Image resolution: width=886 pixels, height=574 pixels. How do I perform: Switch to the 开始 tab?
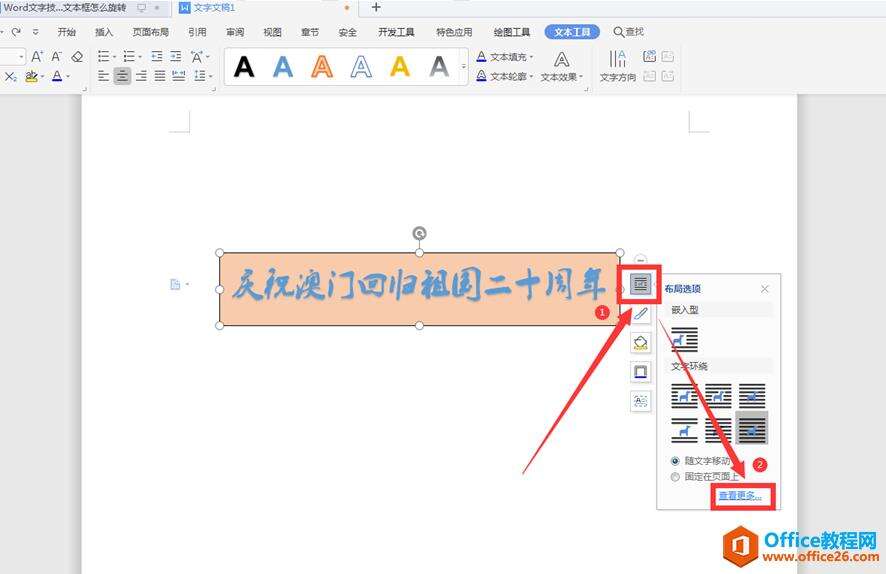click(x=67, y=32)
